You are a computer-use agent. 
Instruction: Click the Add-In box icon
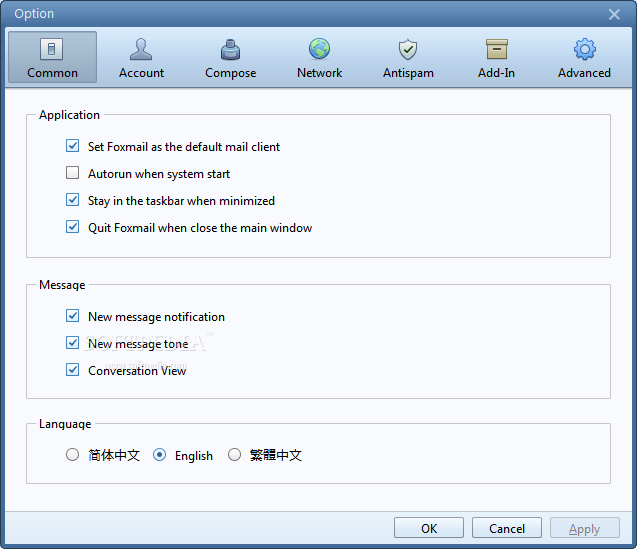pos(496,49)
